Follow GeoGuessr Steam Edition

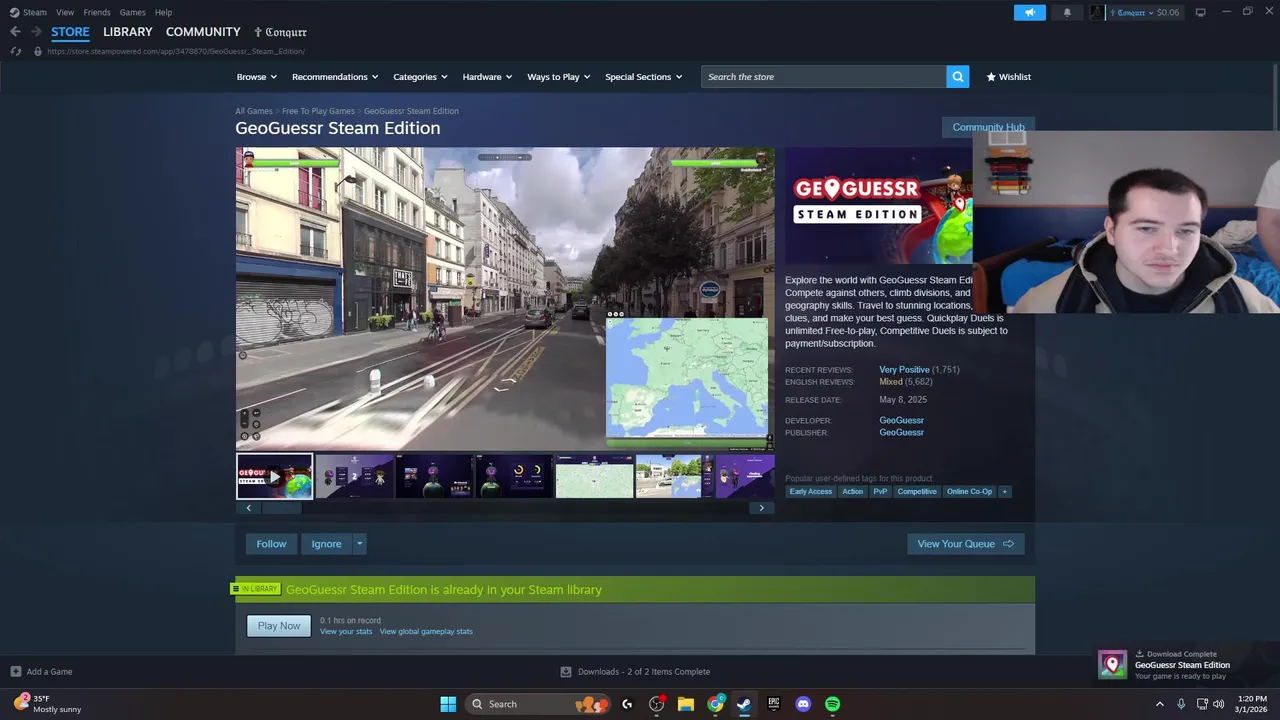271,544
